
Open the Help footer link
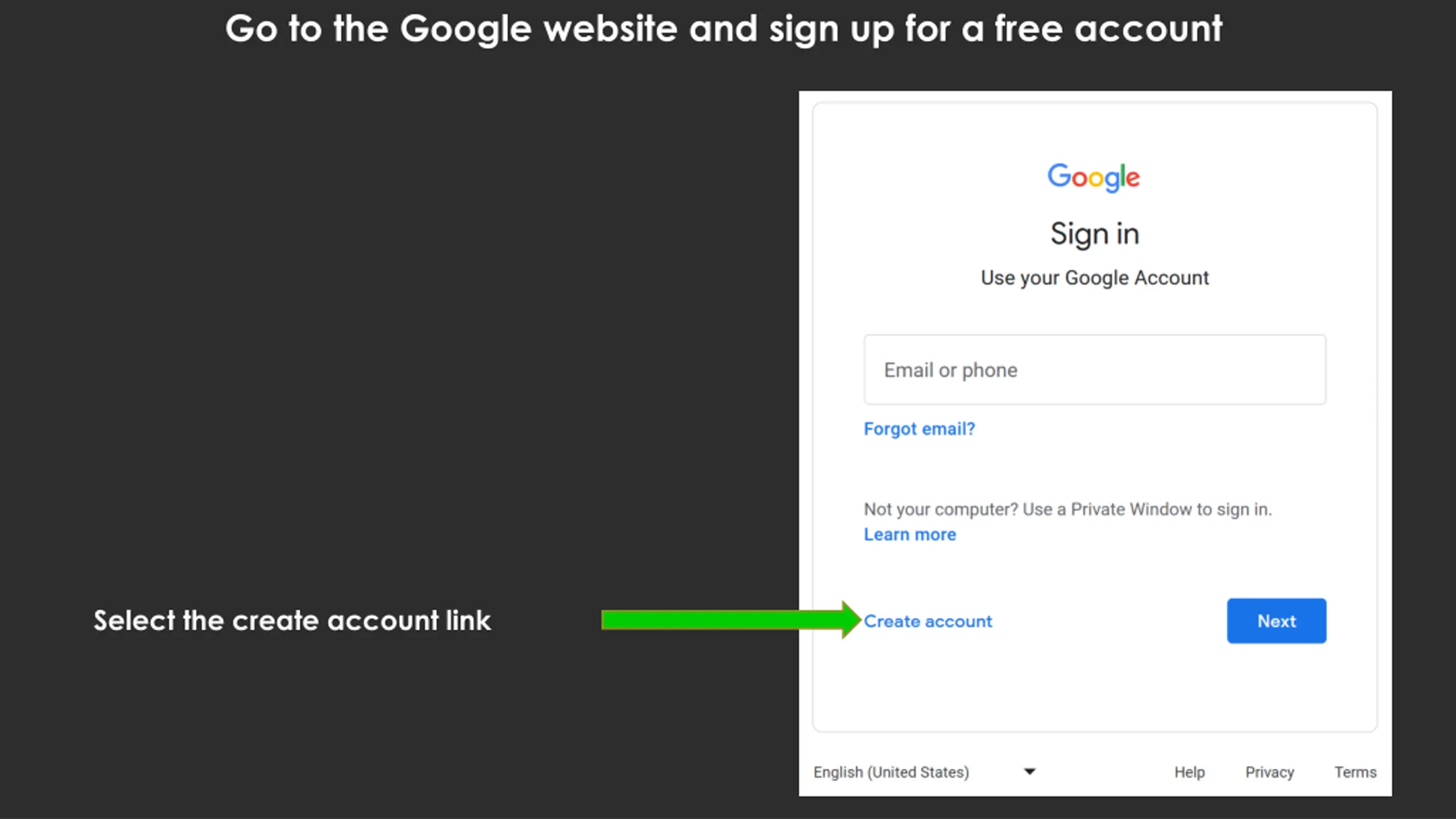pyautogui.click(x=1190, y=772)
